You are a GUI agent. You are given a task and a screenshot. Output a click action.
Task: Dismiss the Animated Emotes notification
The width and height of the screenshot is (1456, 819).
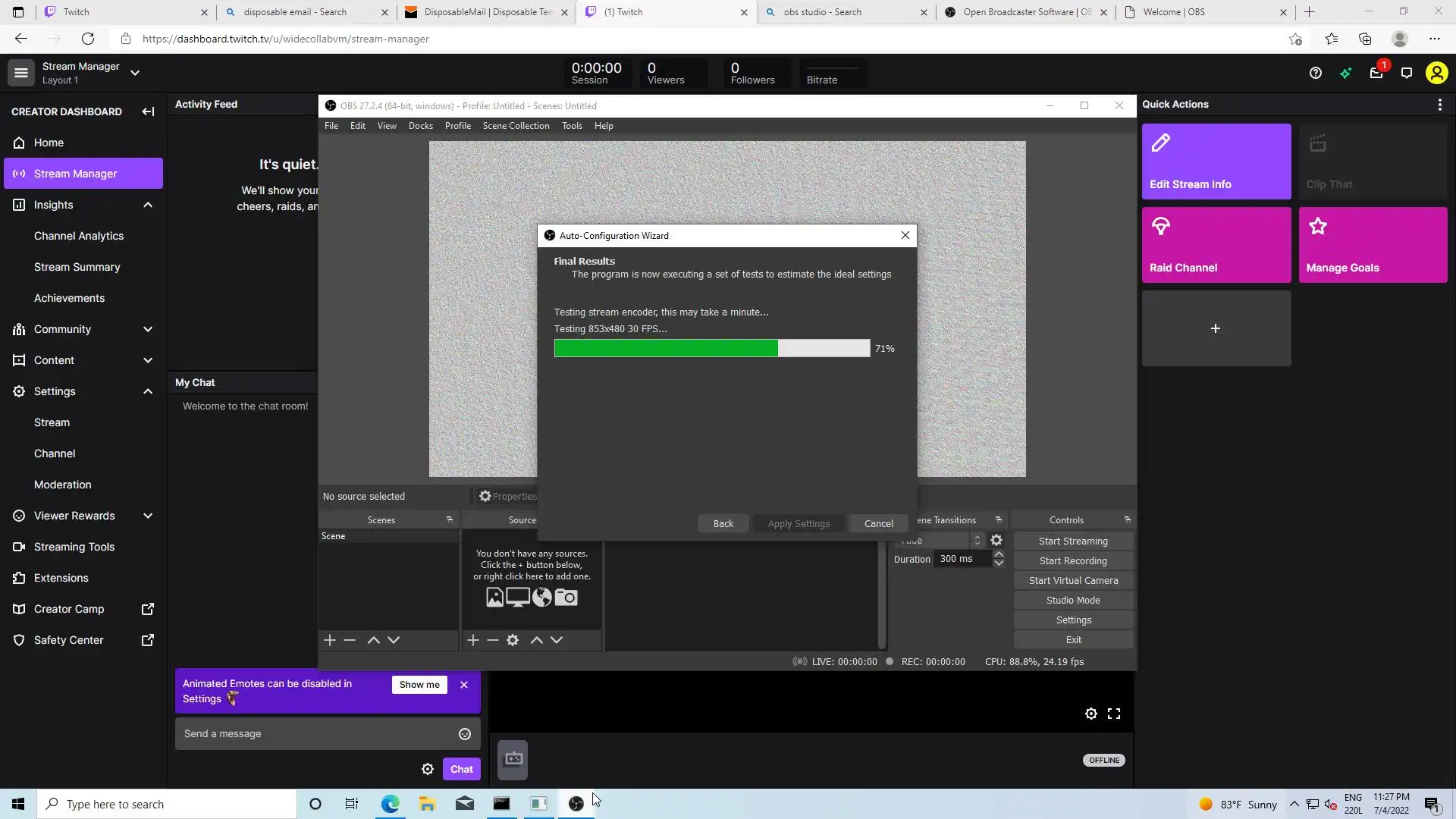[x=464, y=685]
